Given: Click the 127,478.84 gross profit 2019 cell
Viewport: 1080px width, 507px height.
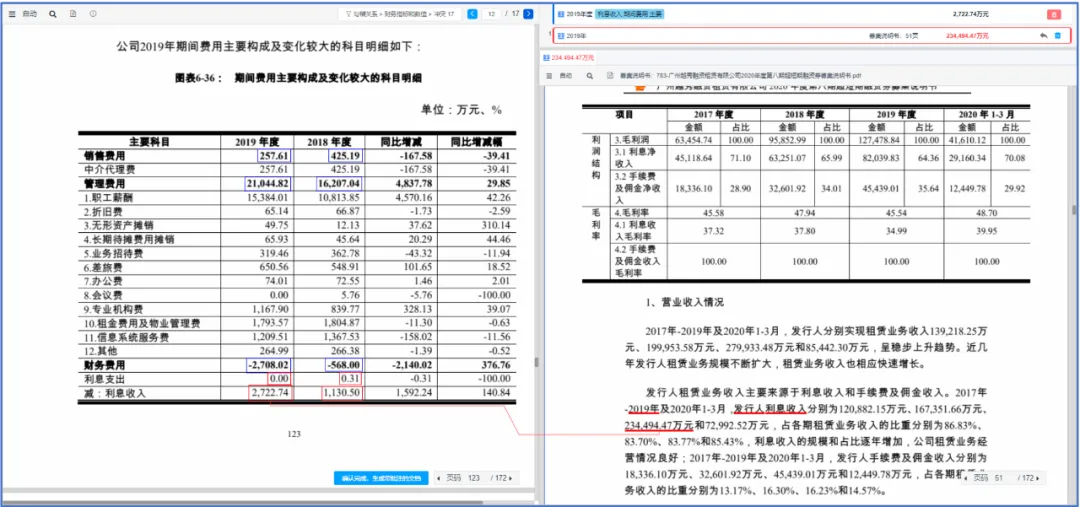Looking at the screenshot, I should pos(878,139).
